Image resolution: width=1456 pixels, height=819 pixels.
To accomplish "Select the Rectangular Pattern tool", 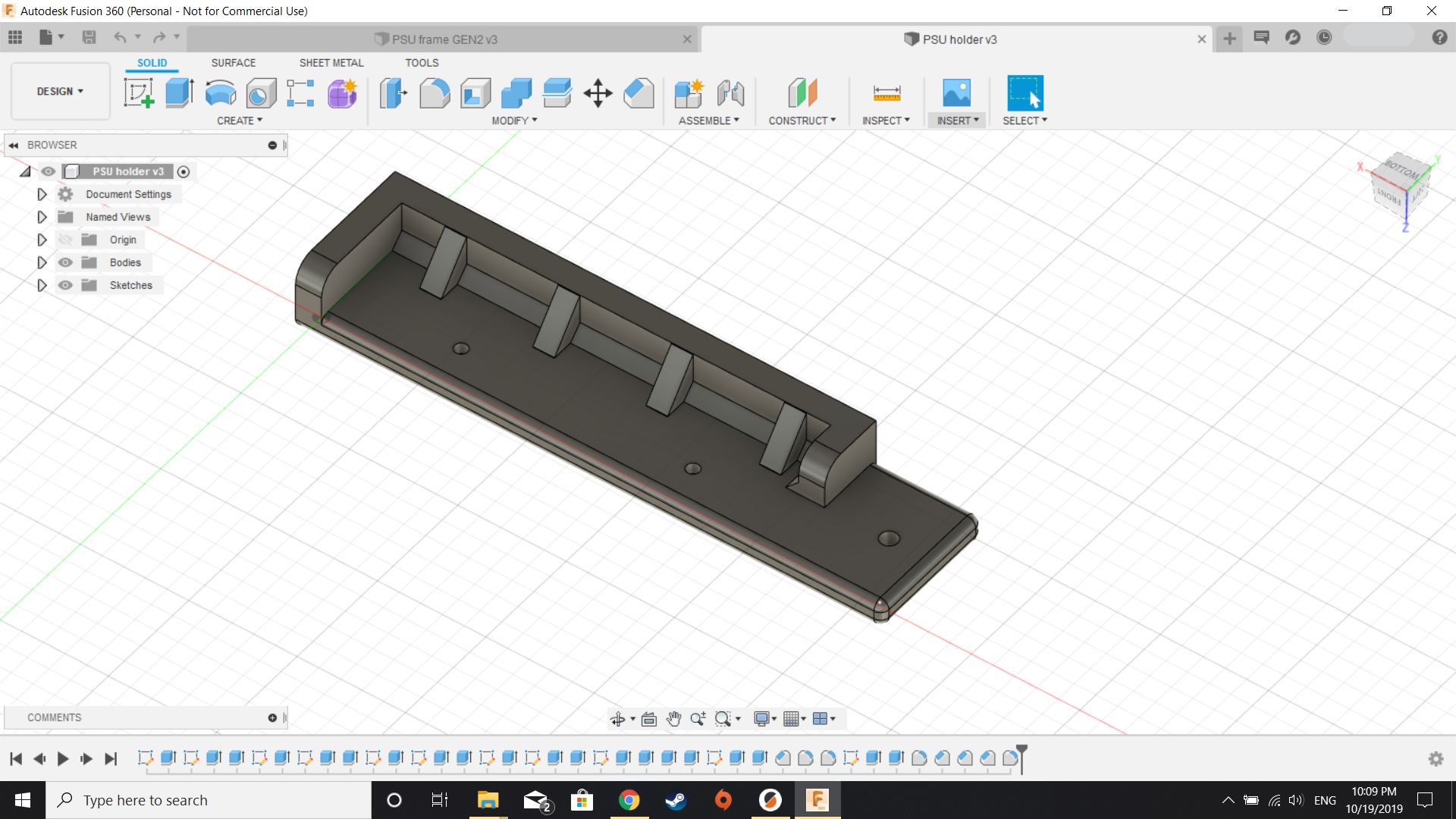I will pyautogui.click(x=301, y=93).
